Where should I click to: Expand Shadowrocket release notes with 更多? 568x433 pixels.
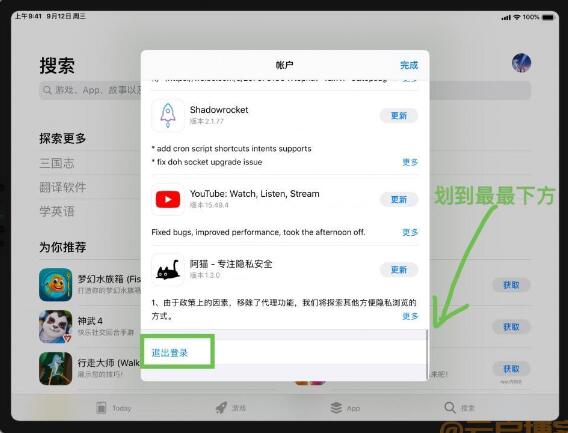point(410,162)
